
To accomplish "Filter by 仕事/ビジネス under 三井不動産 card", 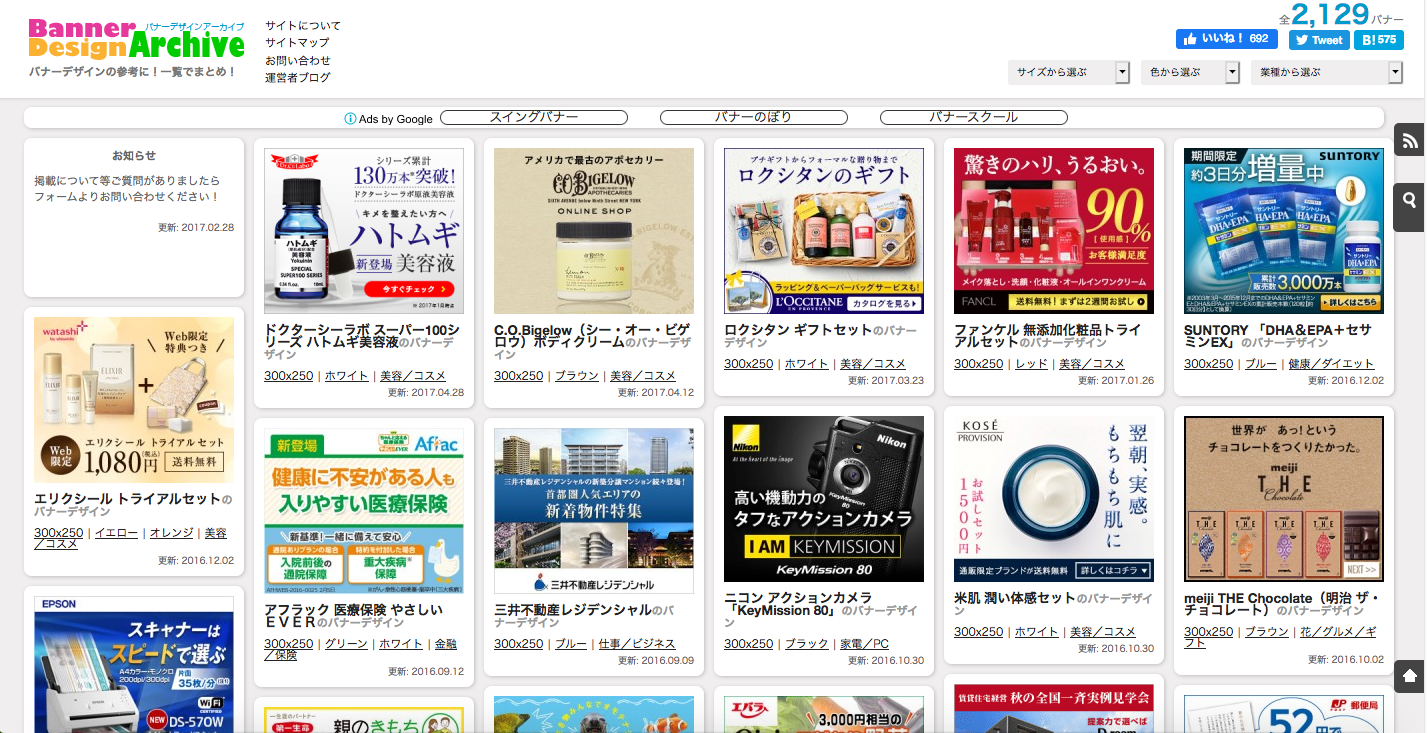I will pyautogui.click(x=637, y=644).
